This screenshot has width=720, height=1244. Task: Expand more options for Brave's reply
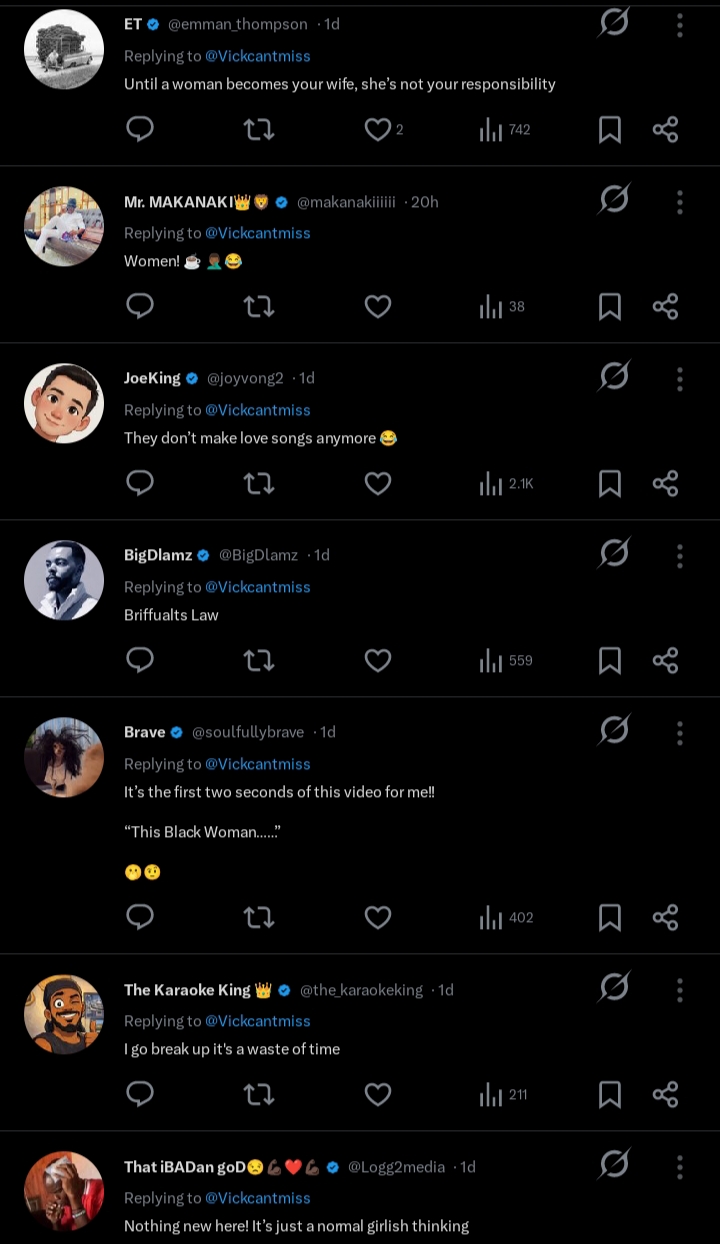pos(680,732)
